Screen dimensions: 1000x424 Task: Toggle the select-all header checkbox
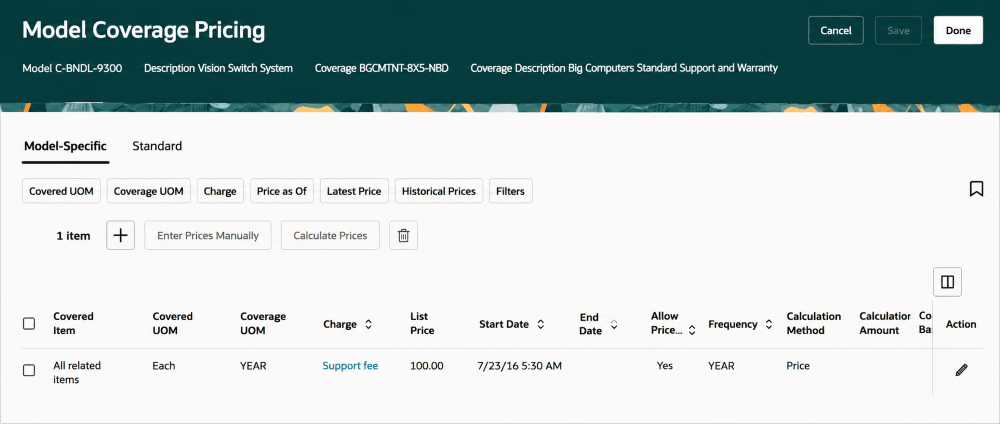click(x=29, y=324)
